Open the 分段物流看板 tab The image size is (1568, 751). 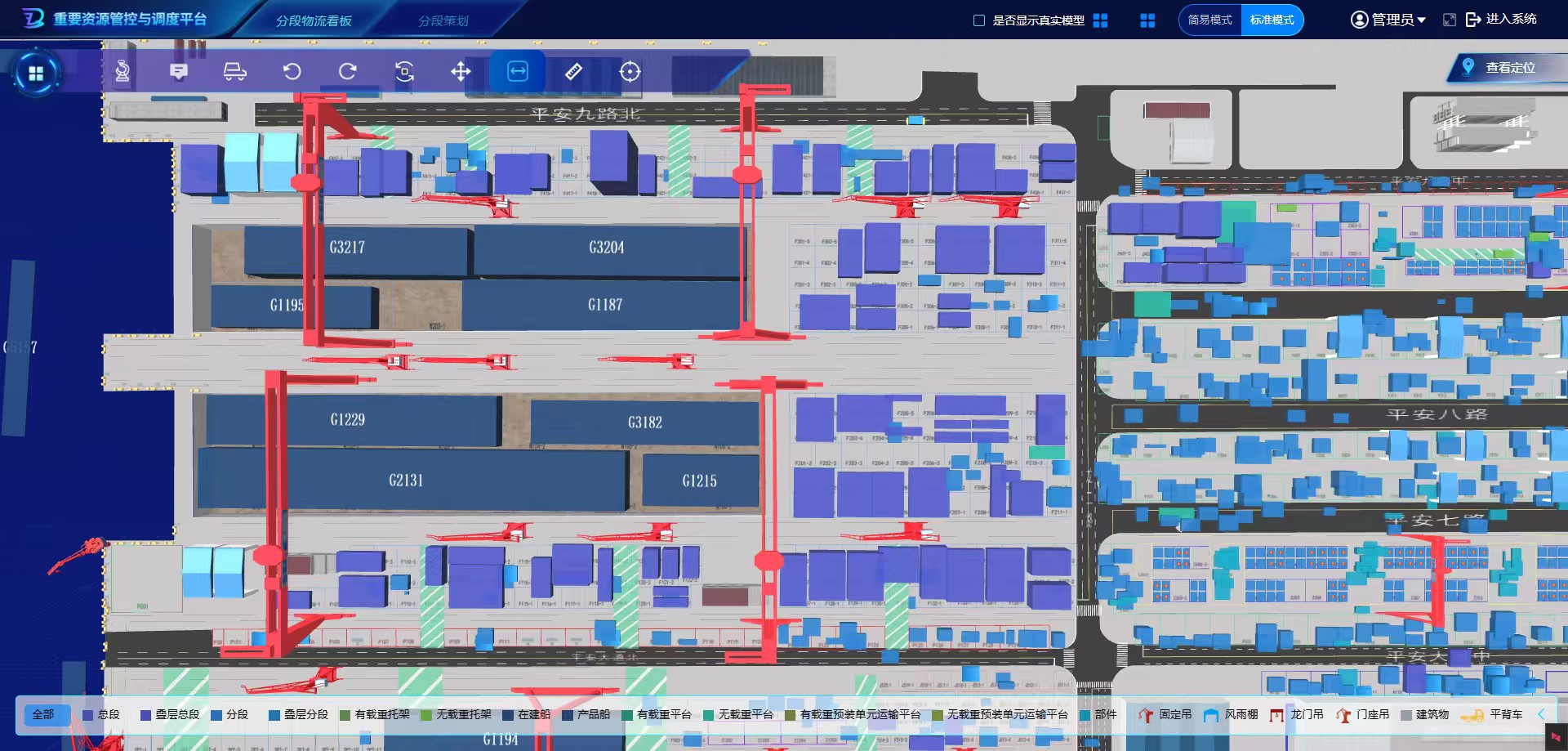(x=314, y=20)
